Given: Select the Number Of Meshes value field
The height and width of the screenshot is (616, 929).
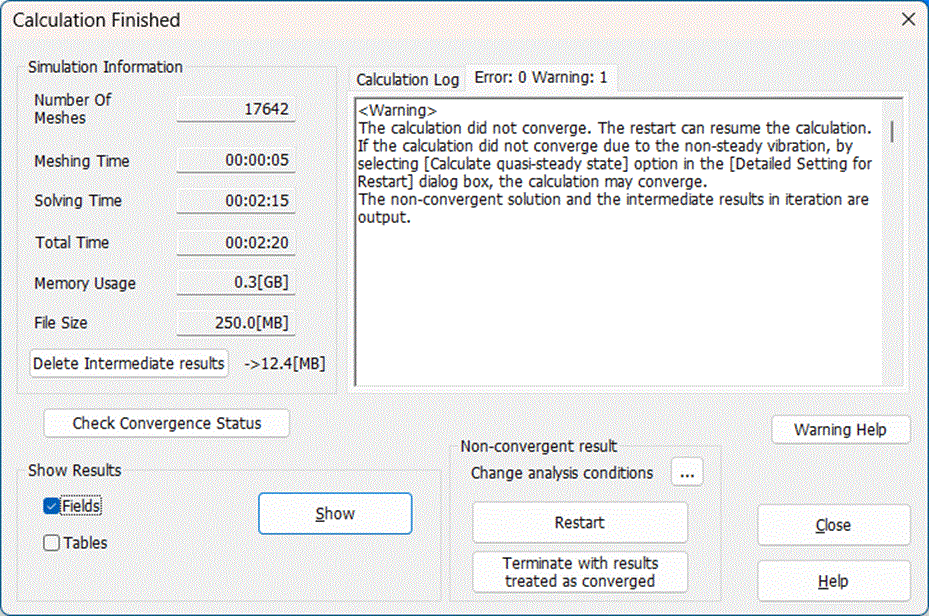Looking at the screenshot, I should click(x=236, y=109).
